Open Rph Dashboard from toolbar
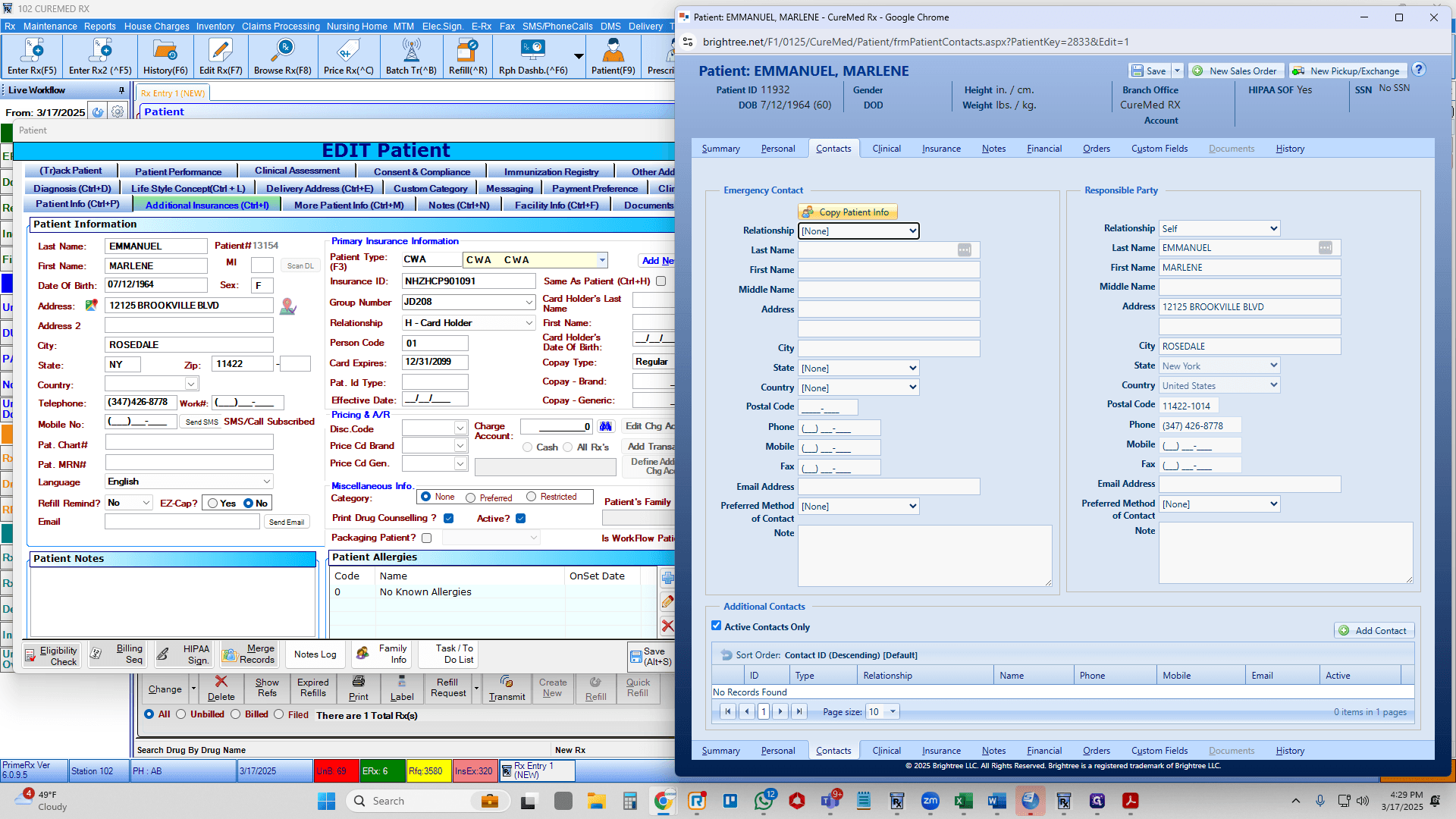The height and width of the screenshot is (819, 1456). click(x=533, y=57)
